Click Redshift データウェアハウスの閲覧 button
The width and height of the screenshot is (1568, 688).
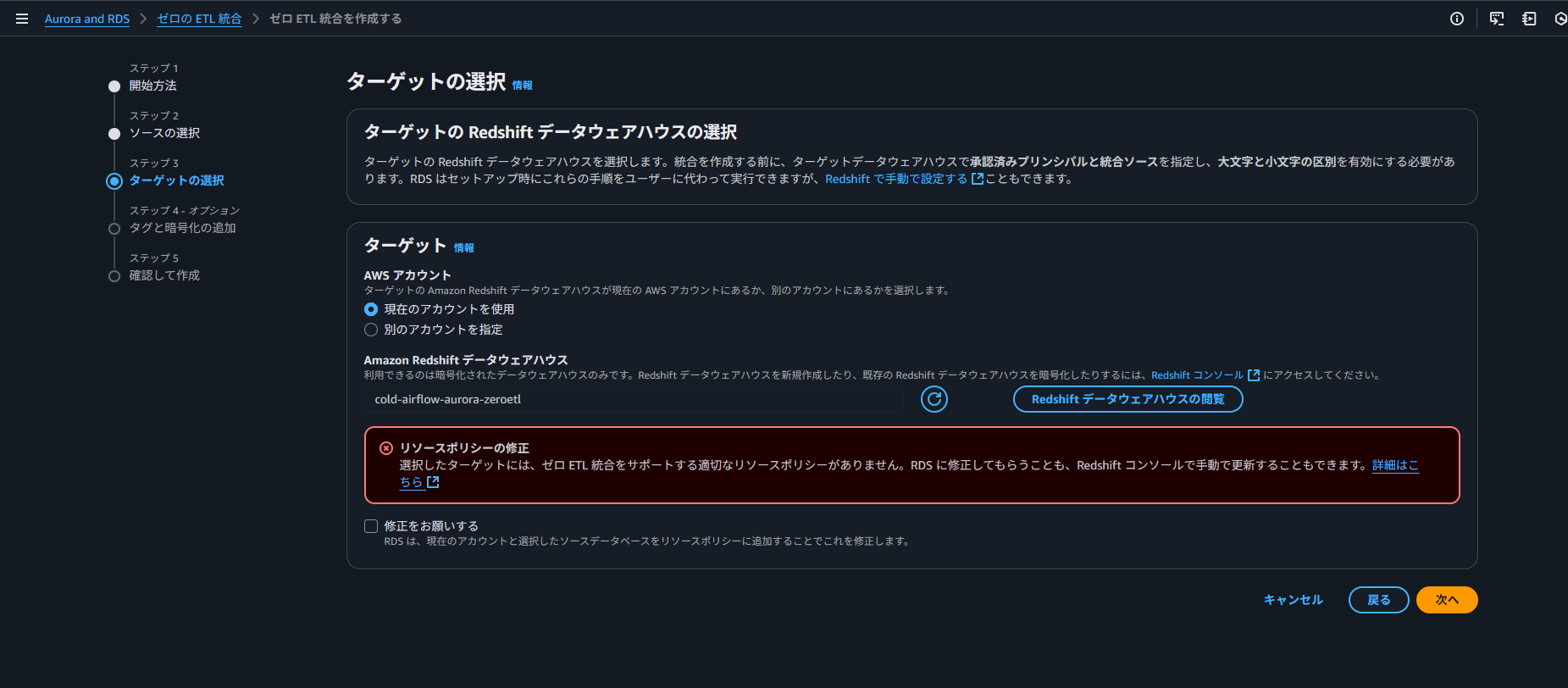(x=1128, y=399)
